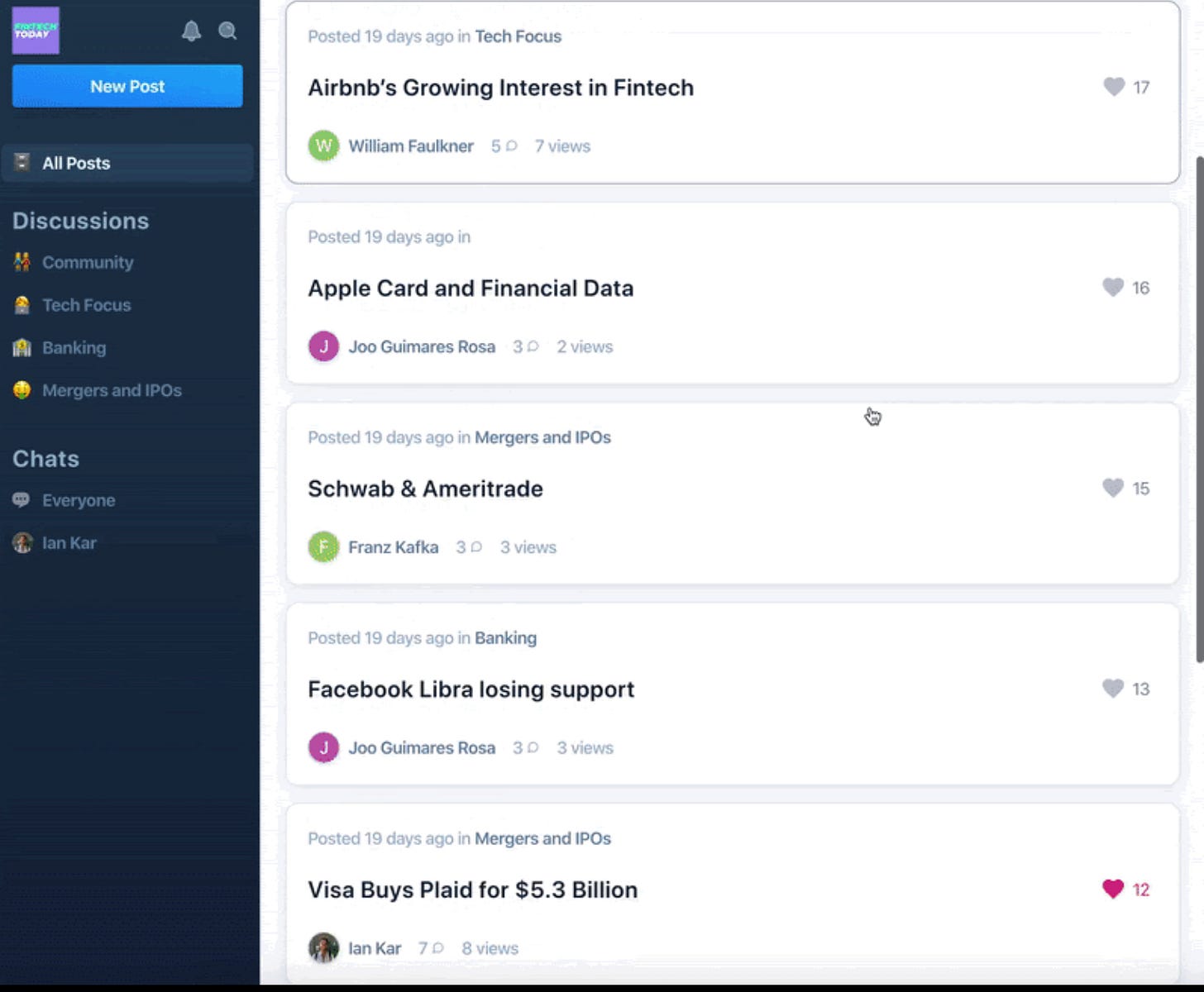Image resolution: width=1204 pixels, height=992 pixels.
Task: Open Airbnb's Growing Interest in Fintech post
Action: 500,88
